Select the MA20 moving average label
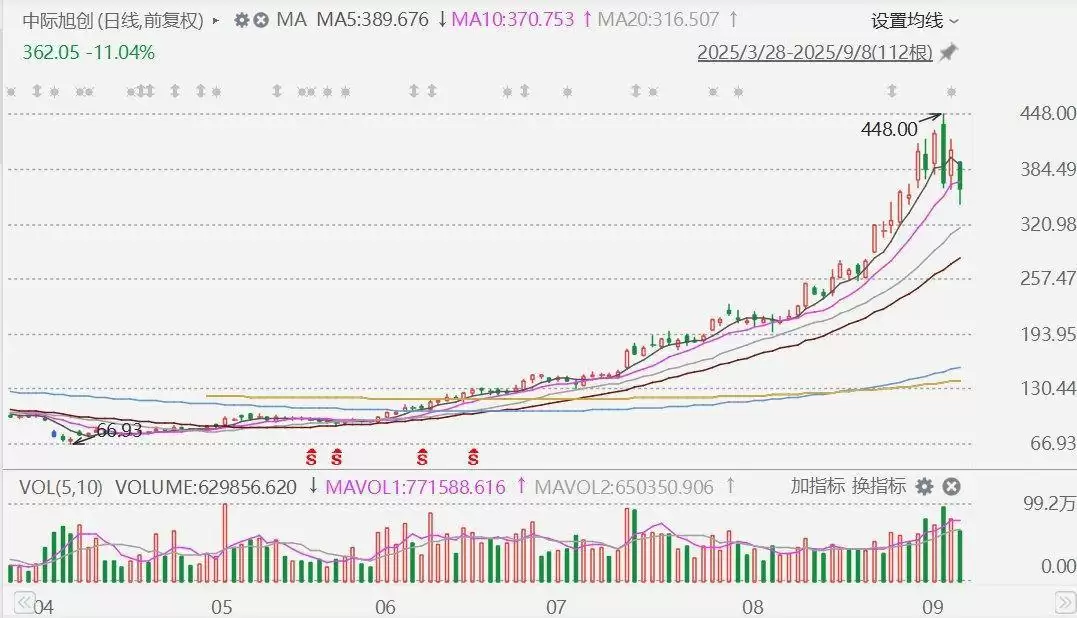Viewport: 1077px width, 618px height. (x=661, y=20)
